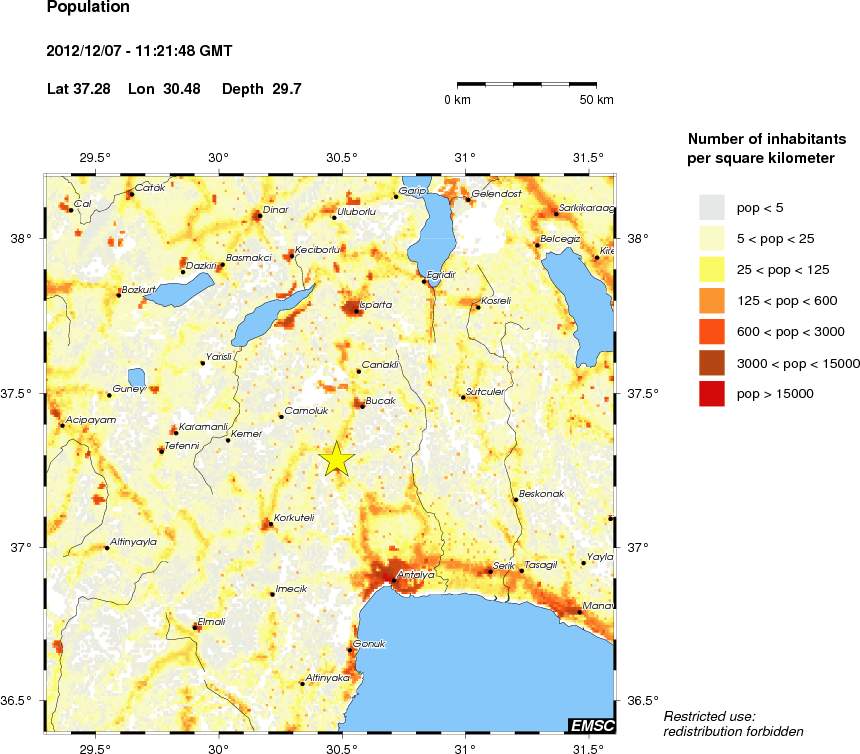
Task: Click the Korkuteli city dot
Action: (x=270, y=524)
